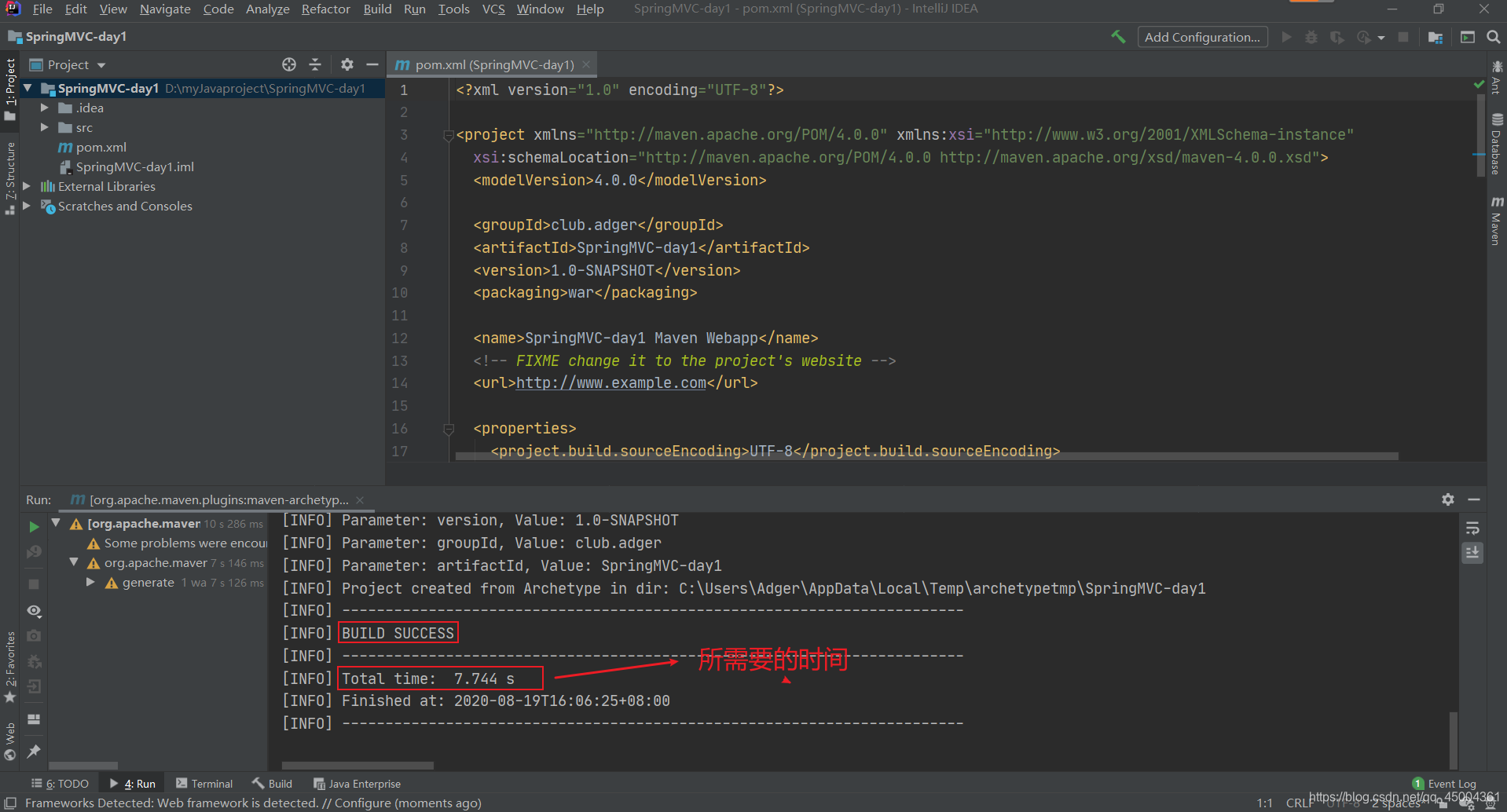
Task: Toggle scroll to end icon in Run console
Action: [1472, 553]
